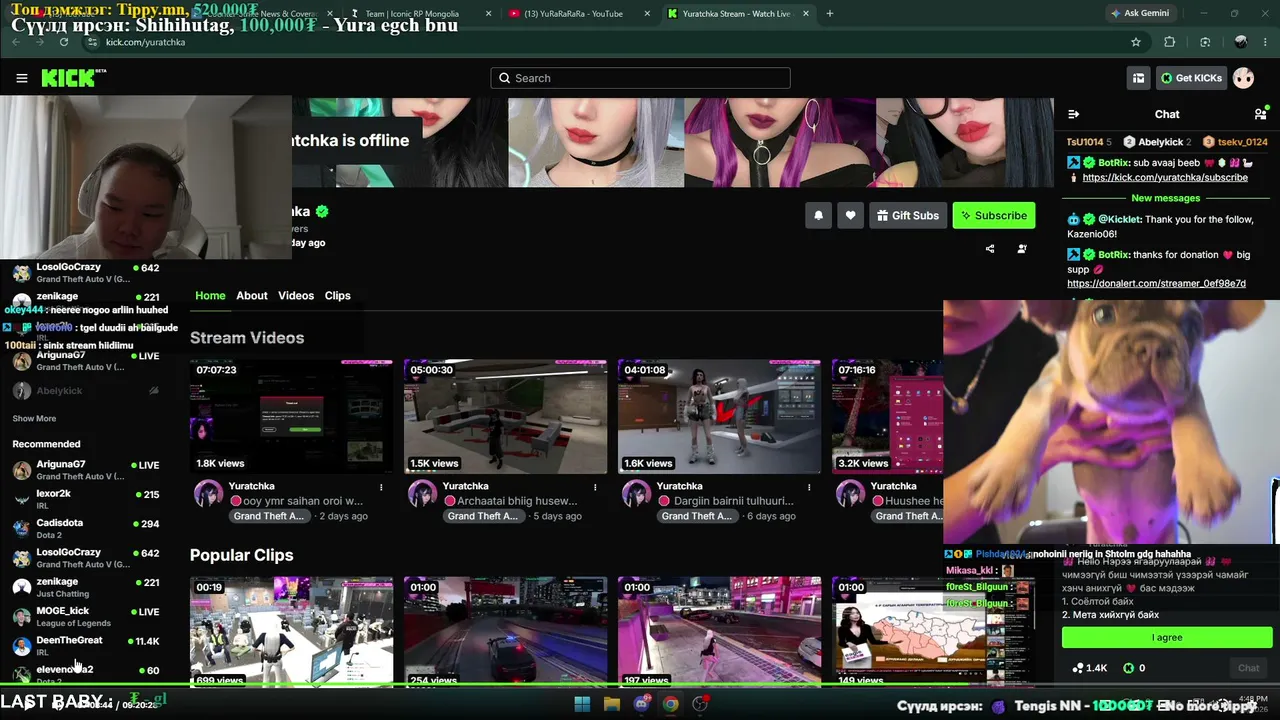Screen dimensions: 1280x720
Task: Open a new browser tab
Action: coord(830,14)
